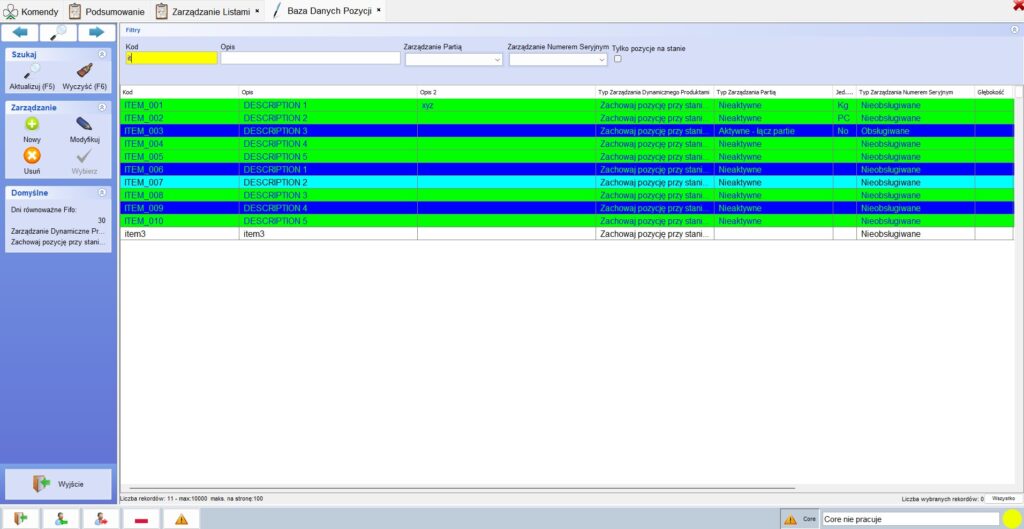This screenshot has width=1024, height=529.
Task: Click the Polish flag language icon
Action: click(141, 519)
